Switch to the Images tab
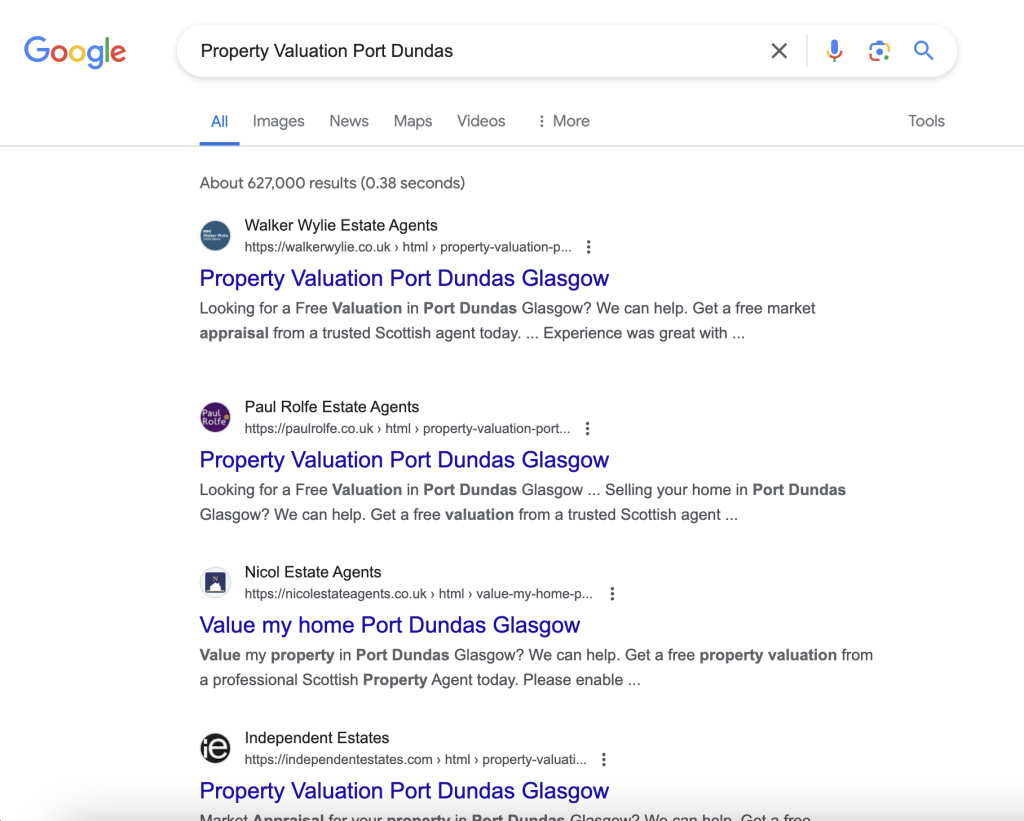Viewport: 1024px width, 821px height. pos(278,121)
